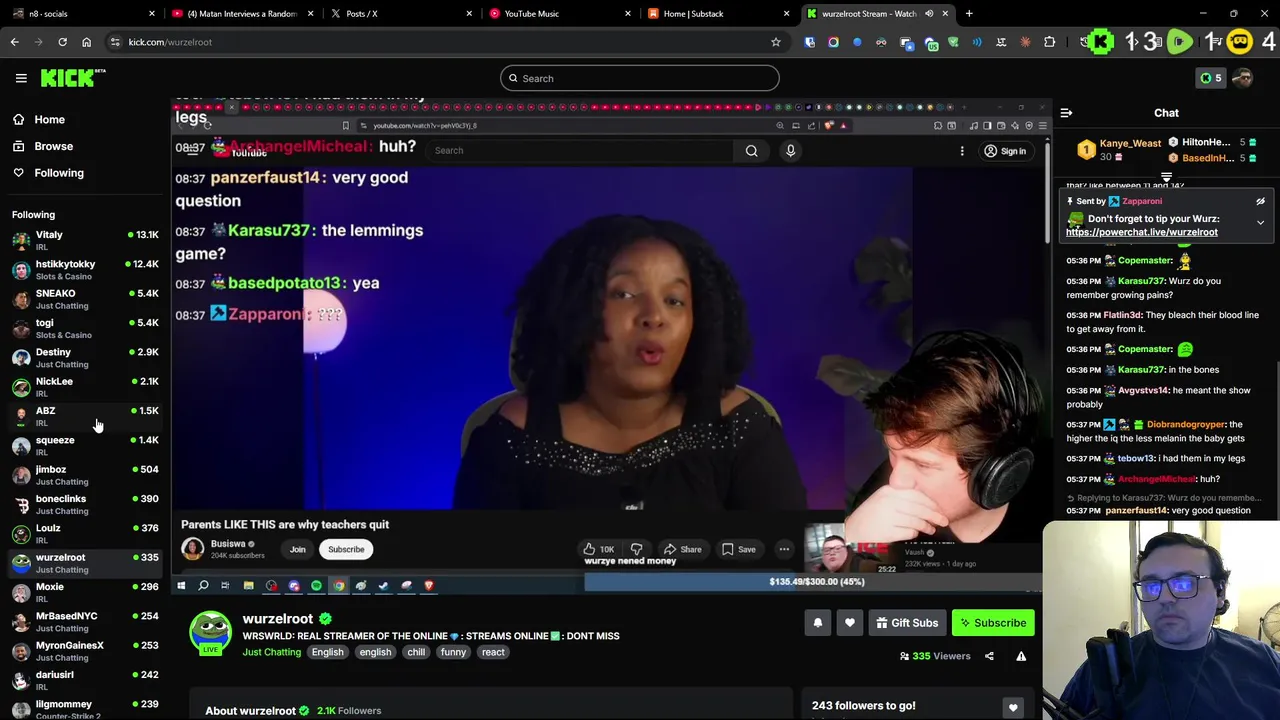Select the funny tag
This screenshot has height=720, width=1280.
pos(453,652)
